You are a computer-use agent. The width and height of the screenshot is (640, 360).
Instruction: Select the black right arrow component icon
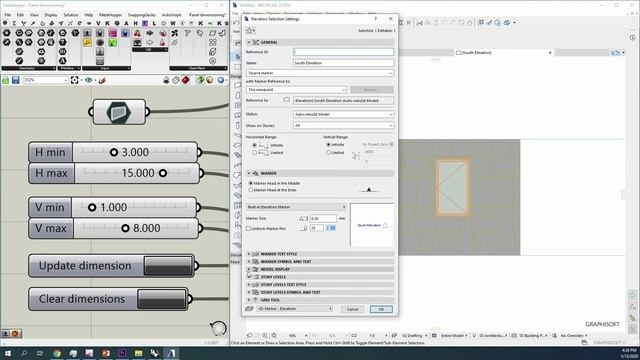pos(150,33)
